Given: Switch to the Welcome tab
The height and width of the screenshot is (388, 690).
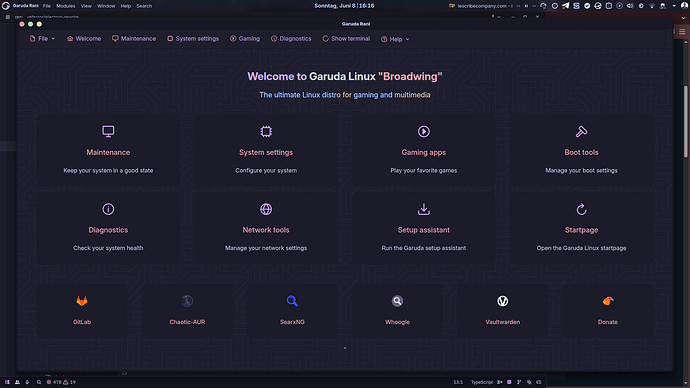Looking at the screenshot, I should pos(84,39).
